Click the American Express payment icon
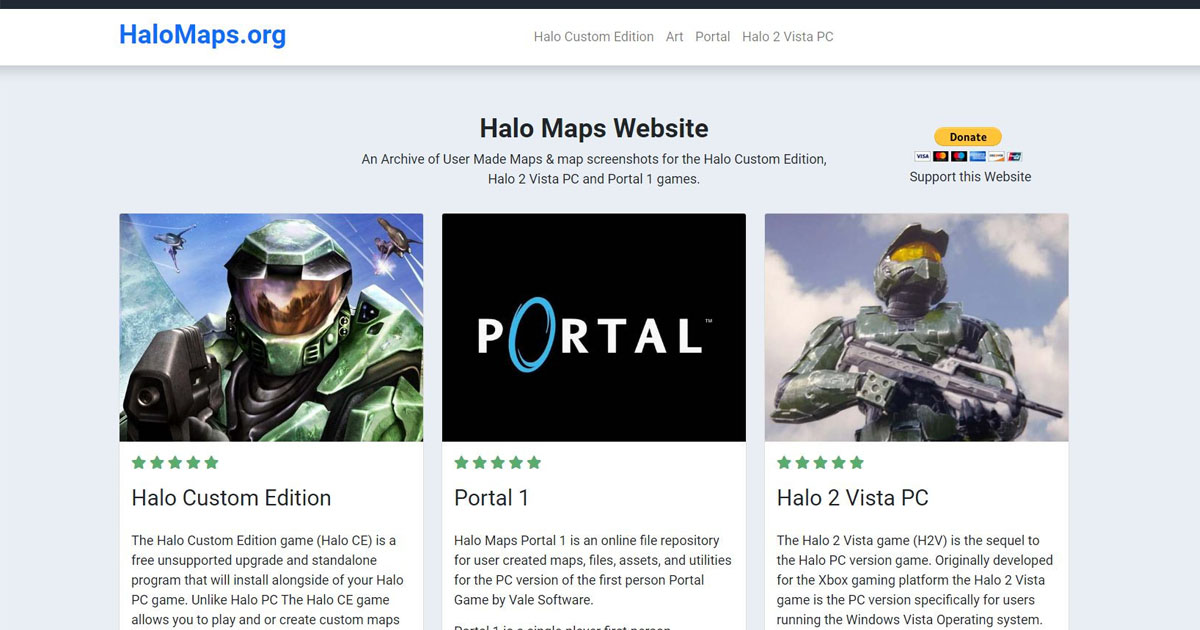The width and height of the screenshot is (1200, 630). (977, 156)
